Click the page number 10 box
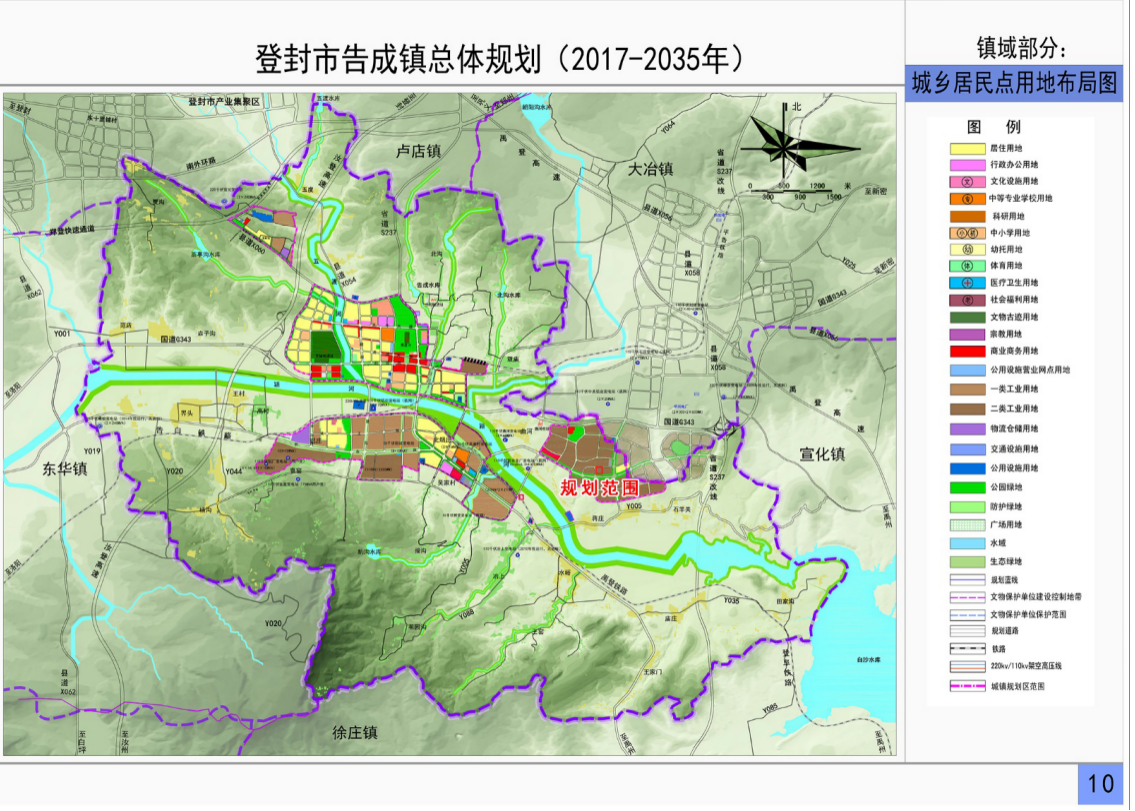The width and height of the screenshot is (1135, 811). tap(1100, 783)
